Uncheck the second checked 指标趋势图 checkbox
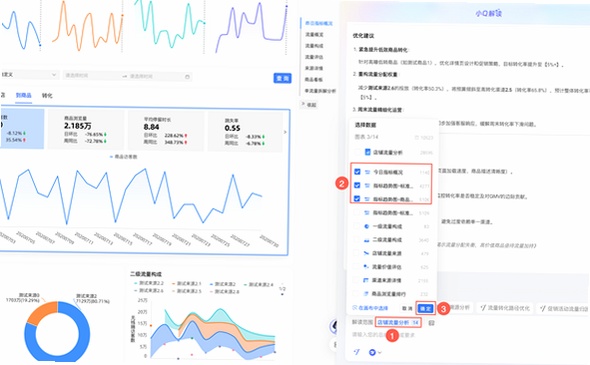Image resolution: width=590 pixels, height=365 pixels. tap(357, 199)
